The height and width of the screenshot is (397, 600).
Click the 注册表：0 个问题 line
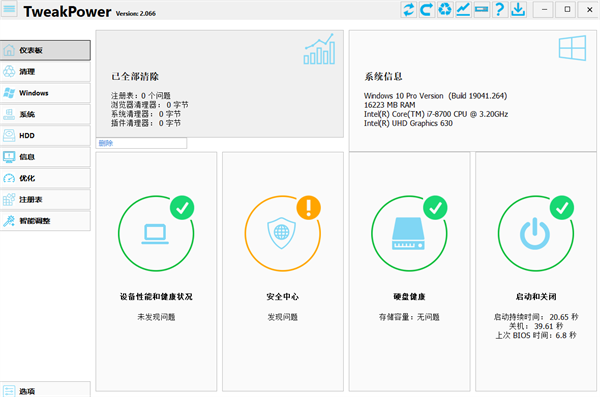pos(141,96)
